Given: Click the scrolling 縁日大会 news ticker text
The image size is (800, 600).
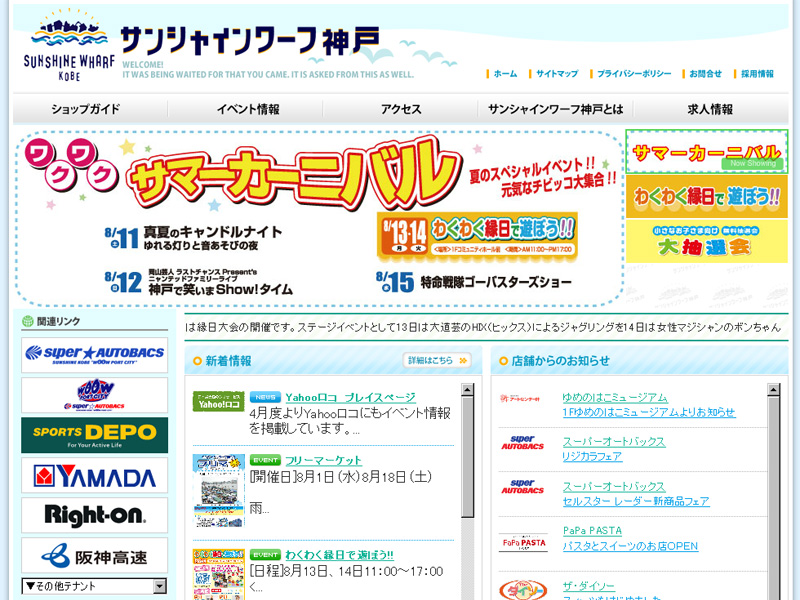Looking at the screenshot, I should 483,328.
